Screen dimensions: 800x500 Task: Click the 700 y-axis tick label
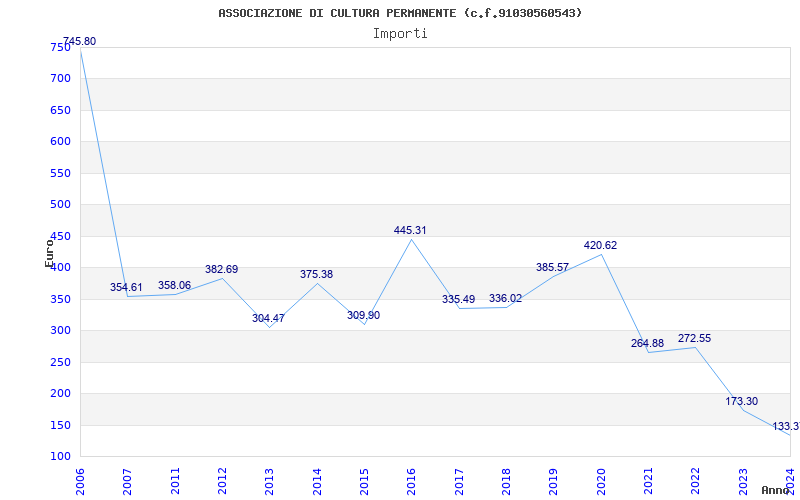60,79
